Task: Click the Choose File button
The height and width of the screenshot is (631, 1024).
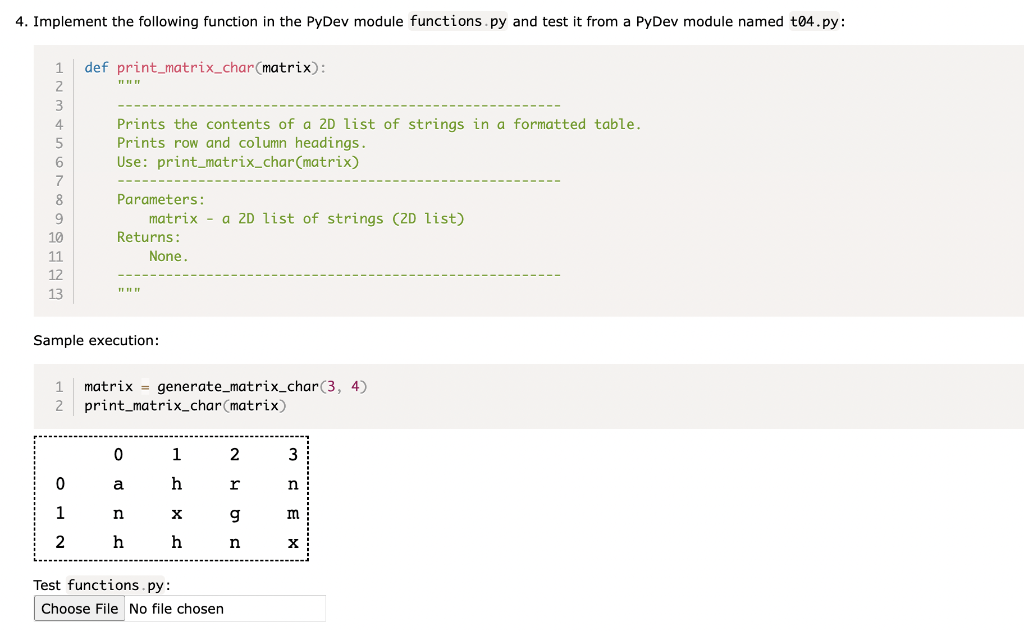Action: click(x=79, y=608)
